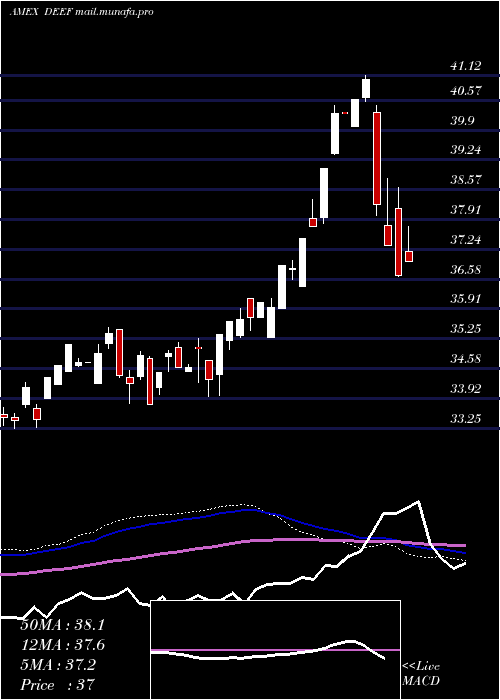This screenshot has width=500, height=700.
Task: Click the 38.57 price level label
Action: point(466,180)
